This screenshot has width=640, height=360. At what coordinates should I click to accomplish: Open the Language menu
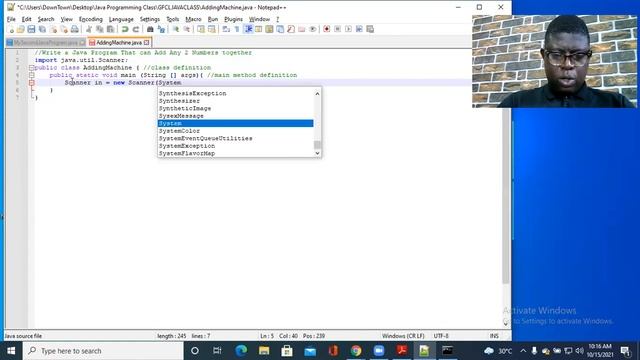tap(121, 19)
